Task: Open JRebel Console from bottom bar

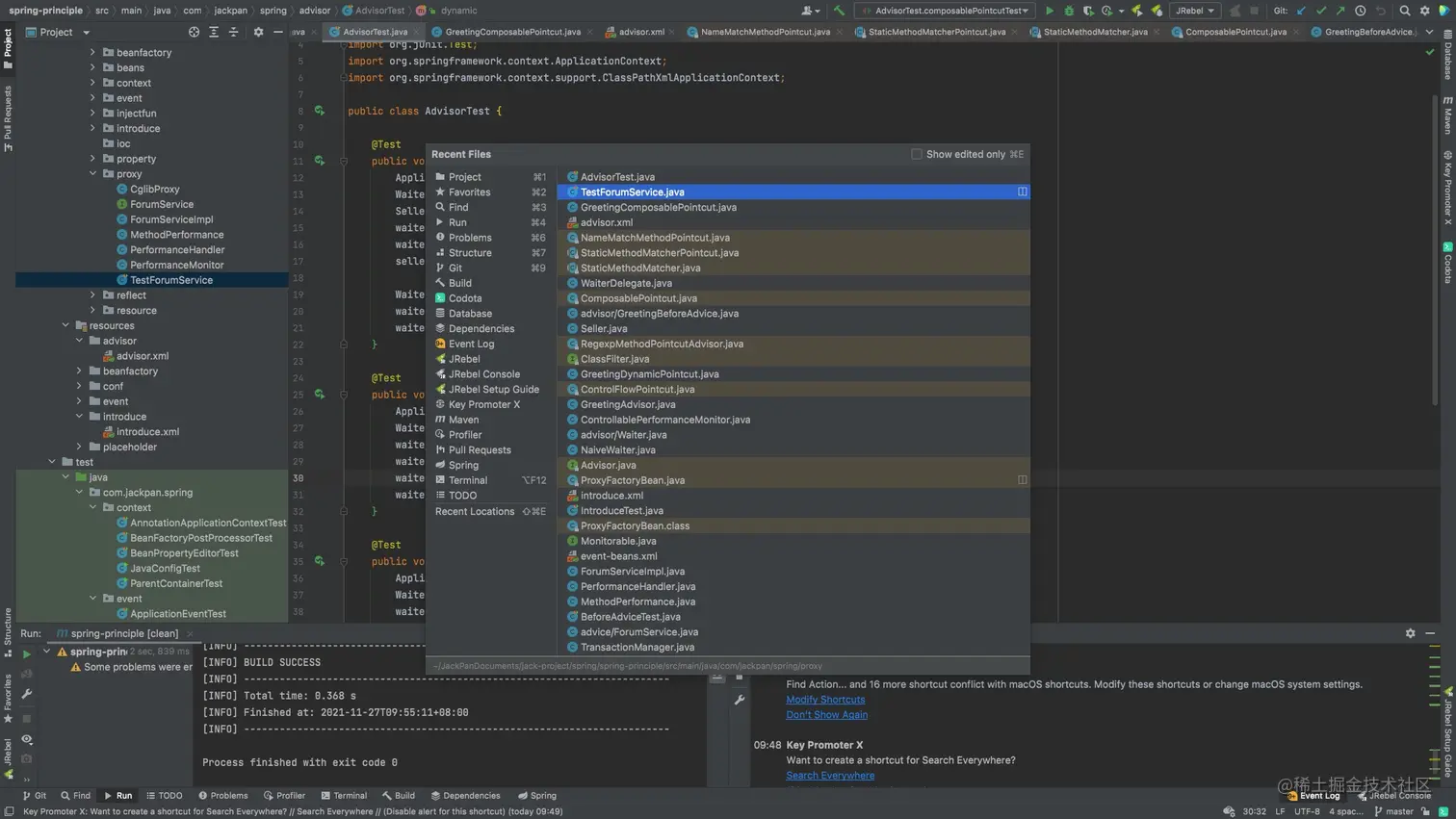Action: pyautogui.click(x=1393, y=796)
